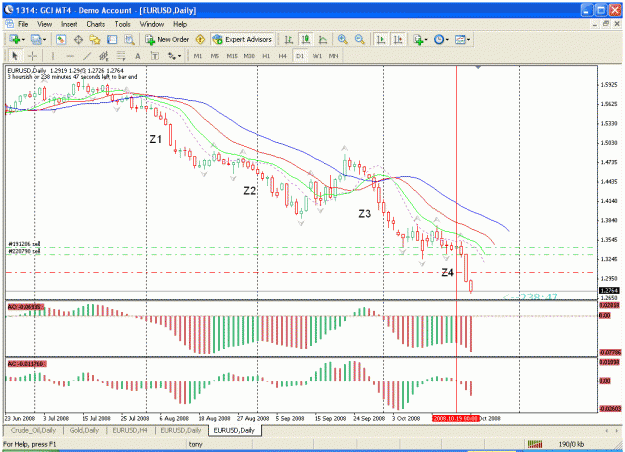This screenshot has width=625, height=452.
Task: Select the vertical line drawing tool
Action: tap(53, 56)
